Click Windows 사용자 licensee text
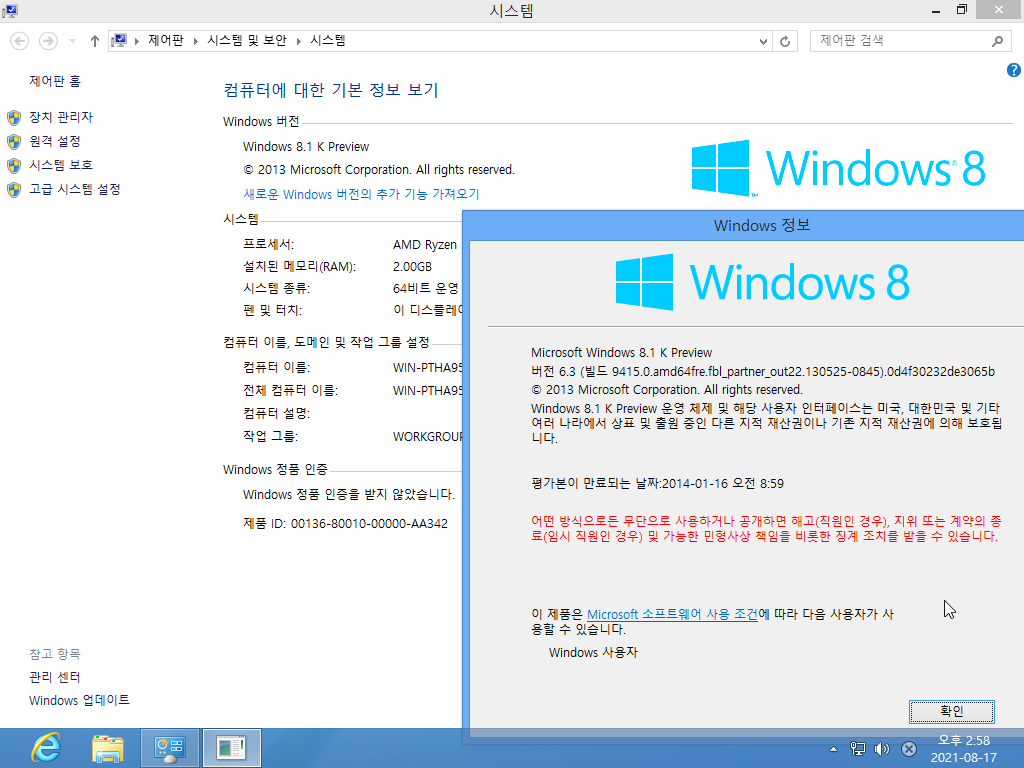This screenshot has width=1024, height=768. (593, 652)
